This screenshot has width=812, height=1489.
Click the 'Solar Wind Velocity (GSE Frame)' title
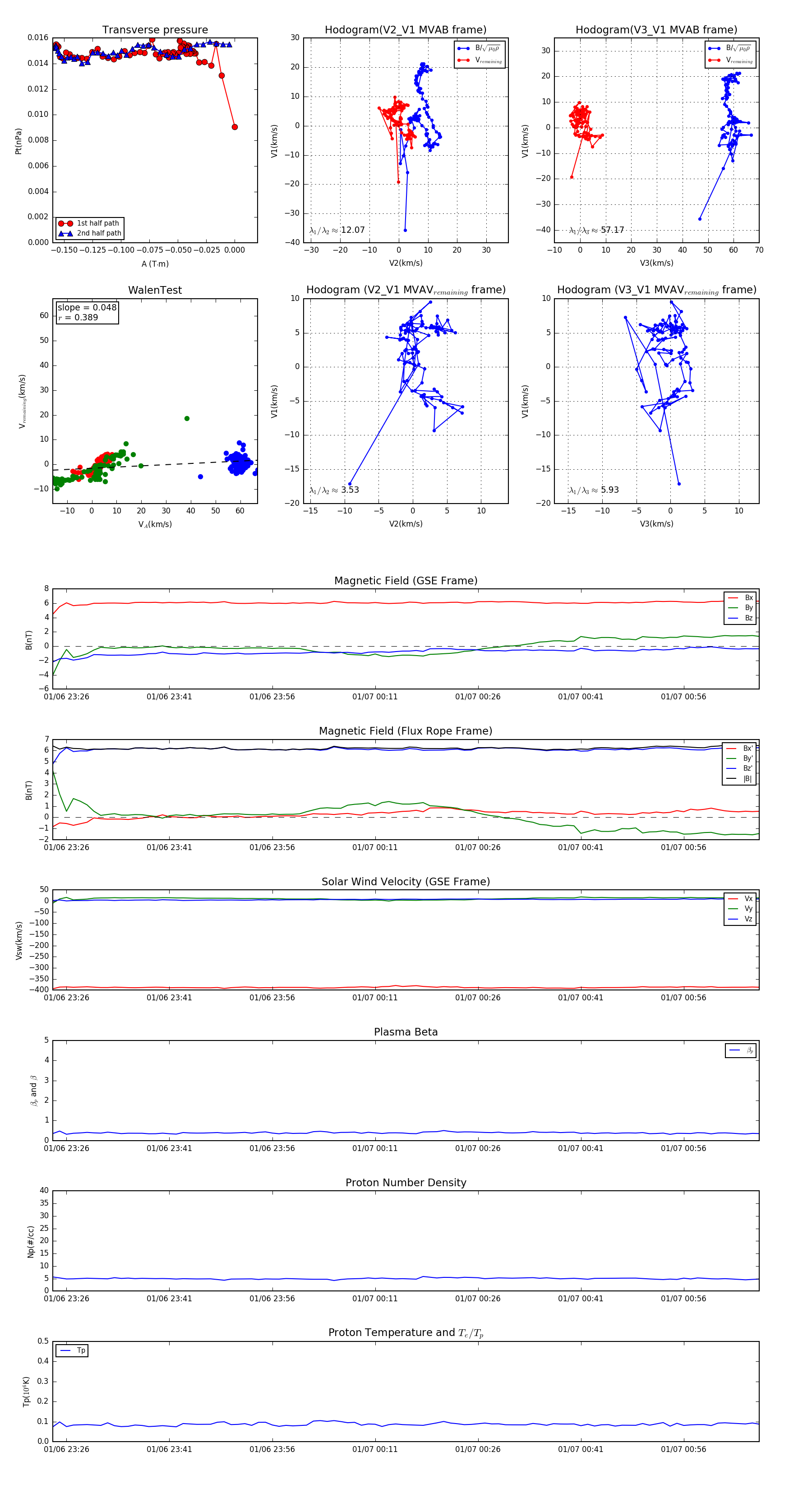pos(406,882)
